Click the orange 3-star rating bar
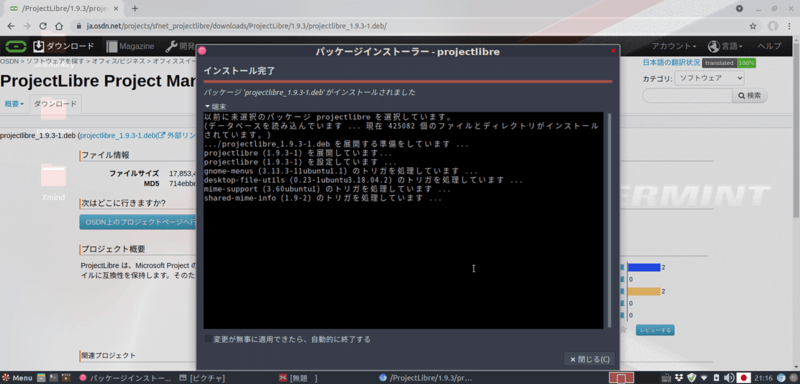 [644, 292]
